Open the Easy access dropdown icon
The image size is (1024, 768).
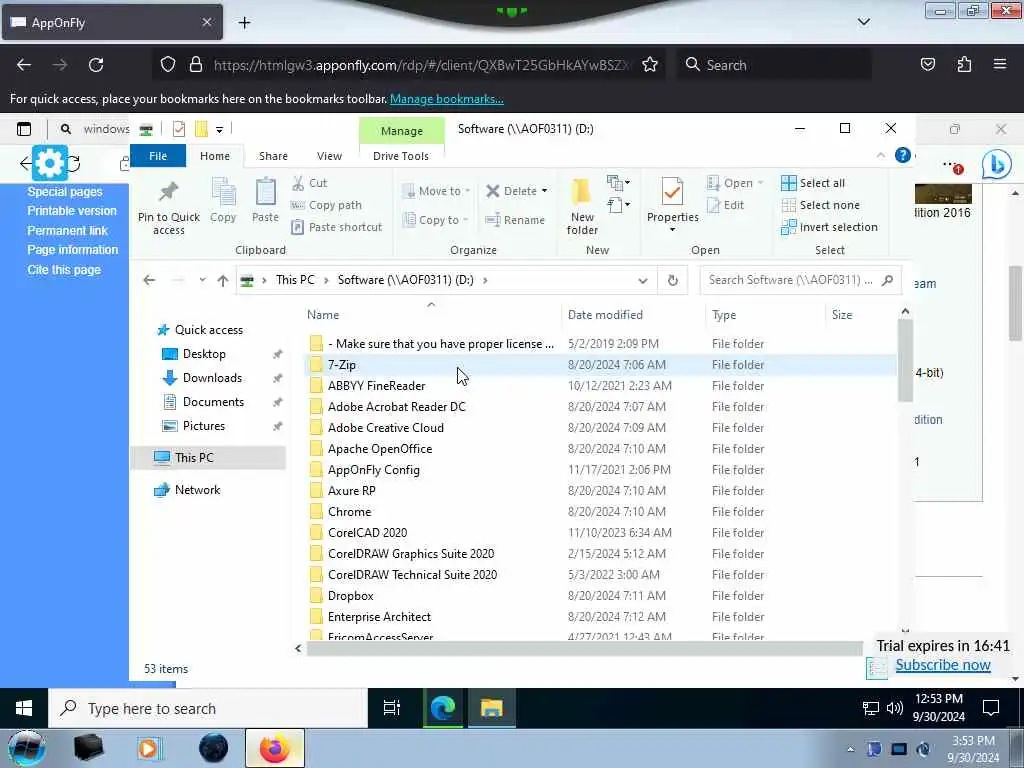coord(618,206)
